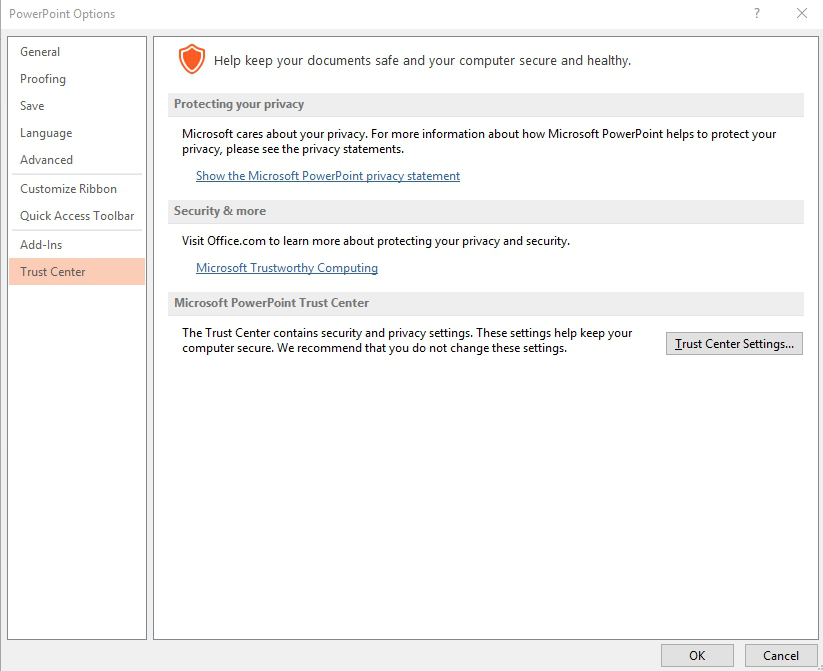Switch to Advanced options
The height and width of the screenshot is (671, 823).
(77, 160)
